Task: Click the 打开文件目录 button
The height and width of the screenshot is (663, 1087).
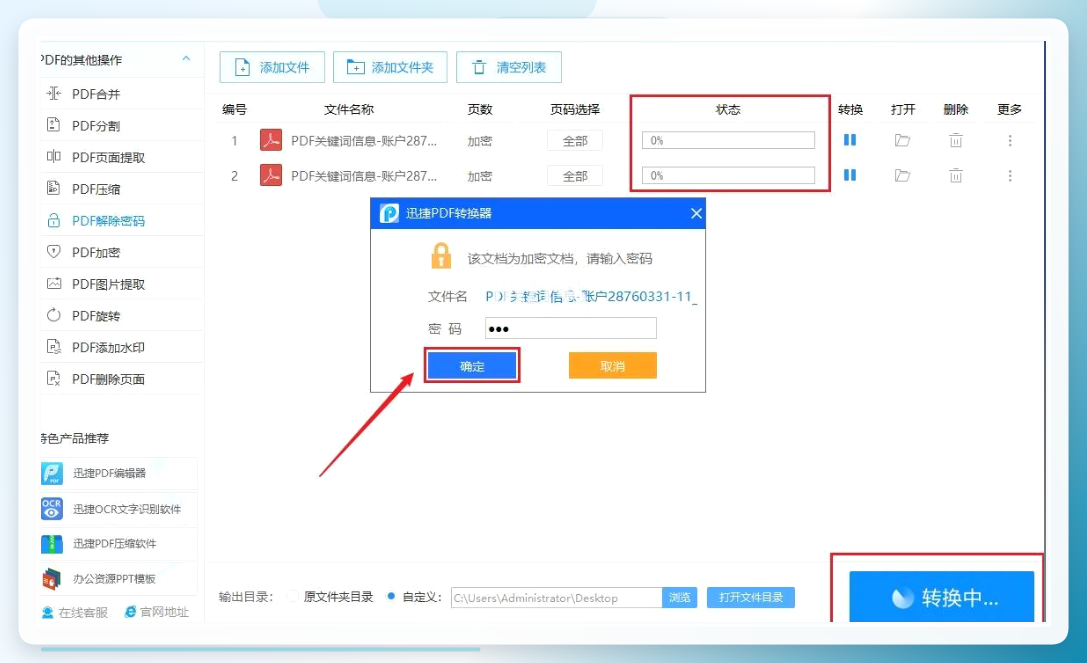Action: [751, 597]
